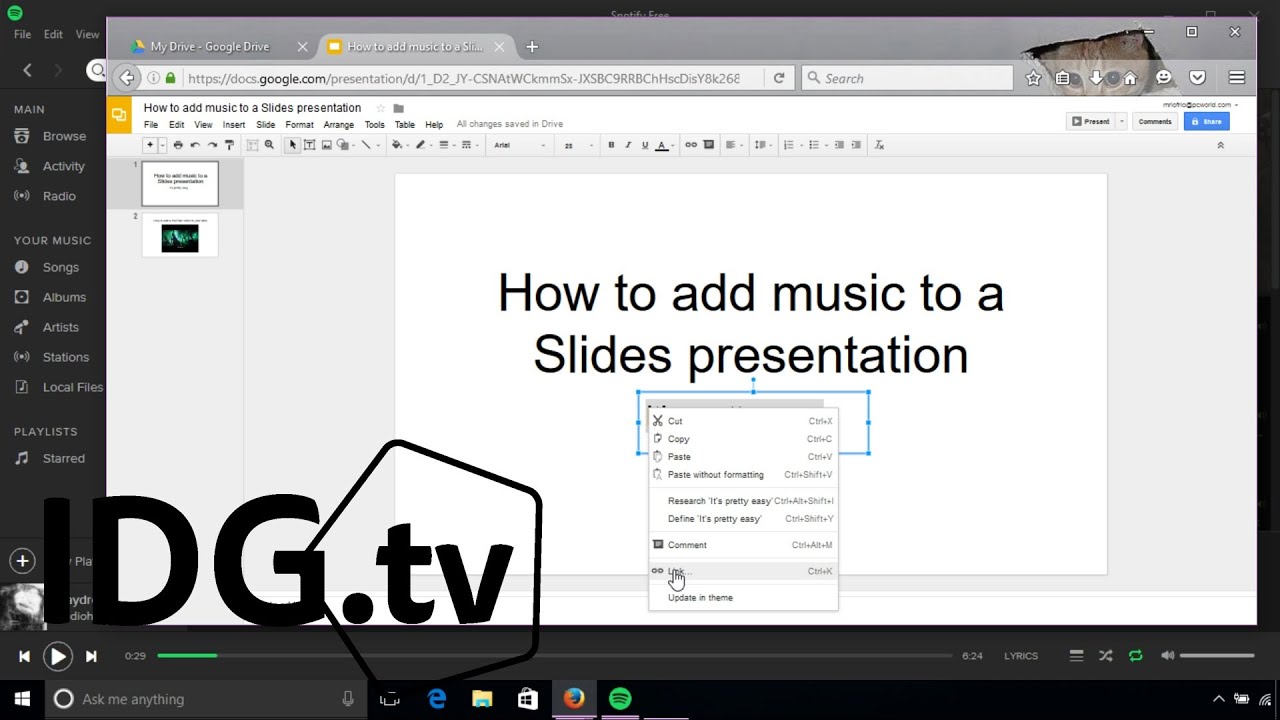
Task: Click the Undo arrow in Slides toolbar
Action: coord(195,145)
